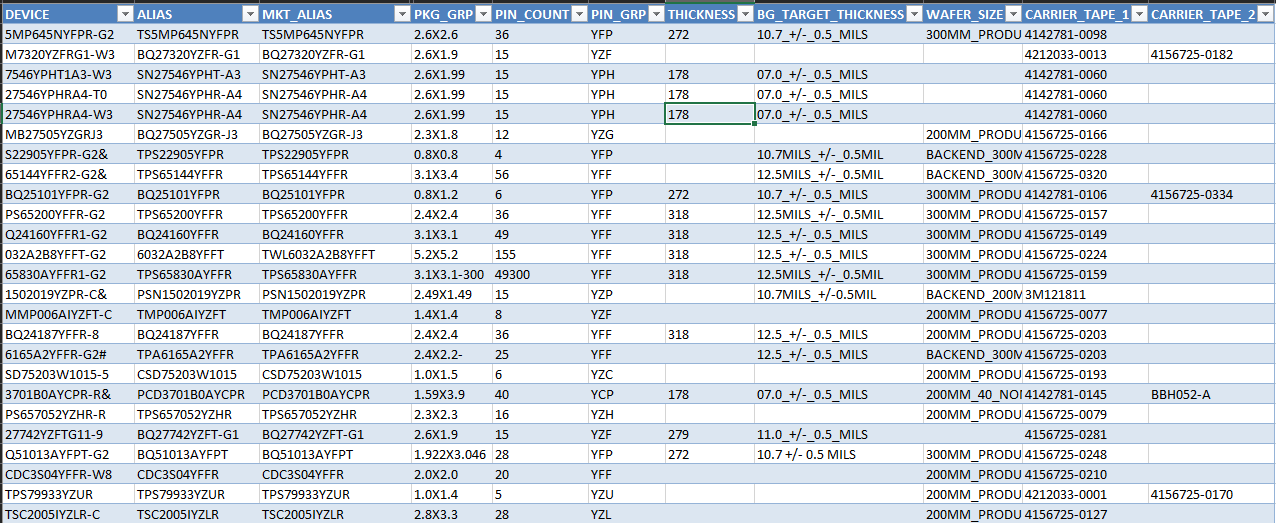Click carrier tape 2 value BBH052-A
The height and width of the screenshot is (523, 1276).
pos(1211,394)
